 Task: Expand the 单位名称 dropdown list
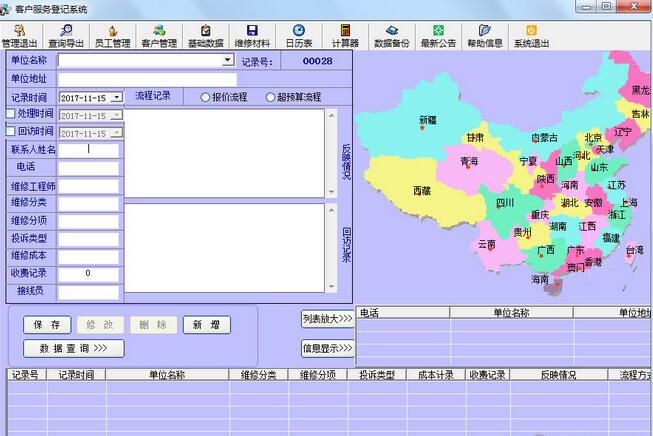click(228, 61)
